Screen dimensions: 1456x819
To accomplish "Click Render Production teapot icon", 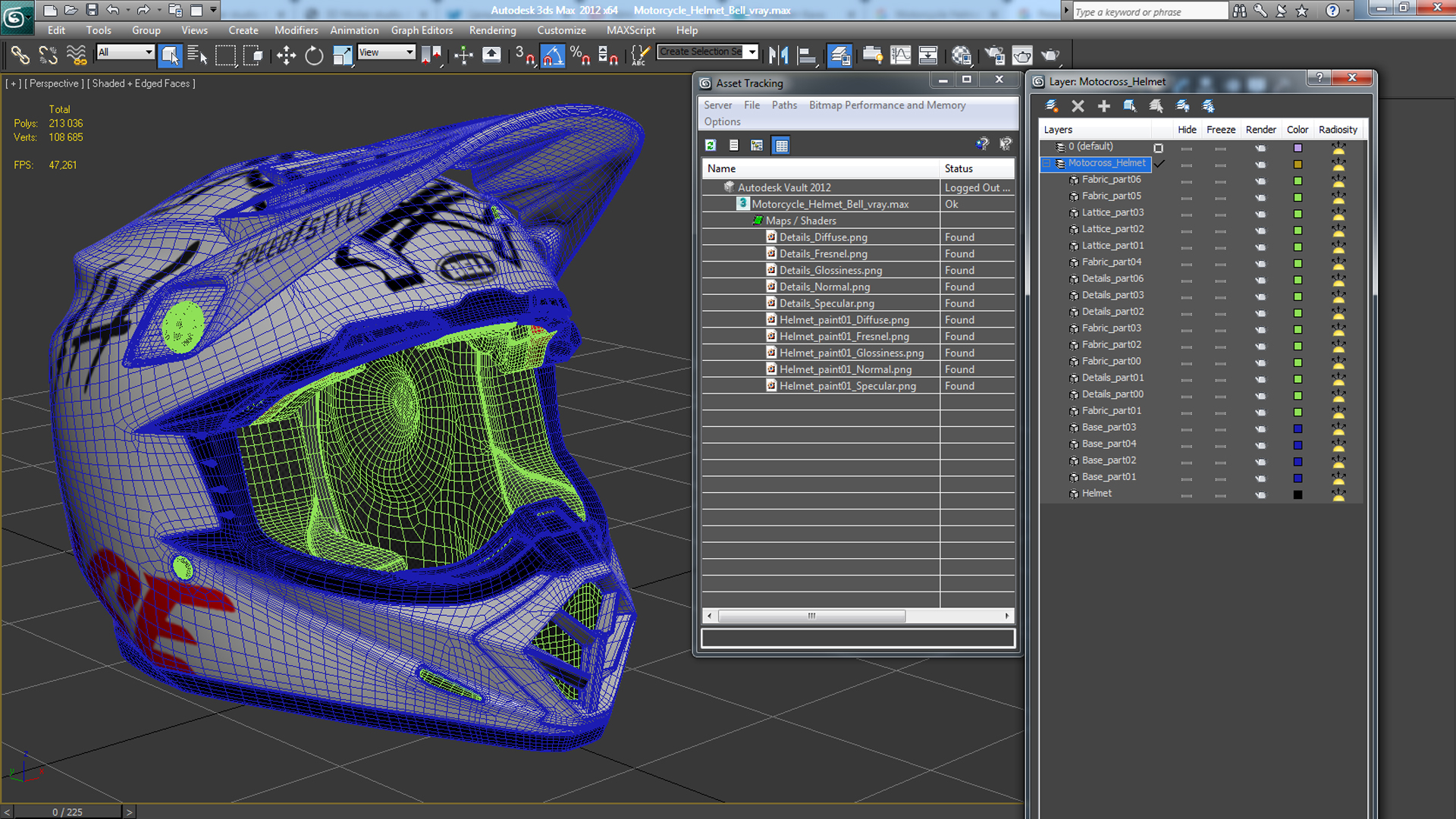I will (1050, 55).
